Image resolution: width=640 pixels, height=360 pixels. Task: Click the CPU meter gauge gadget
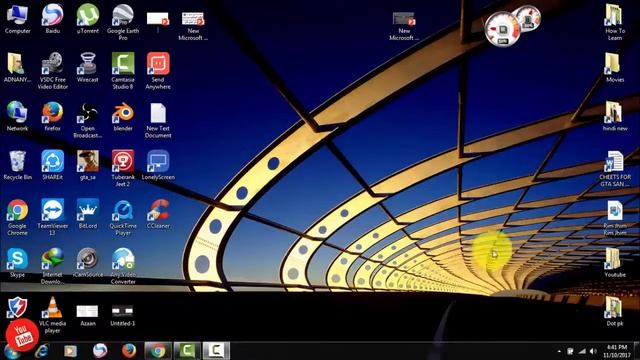(x=503, y=29)
